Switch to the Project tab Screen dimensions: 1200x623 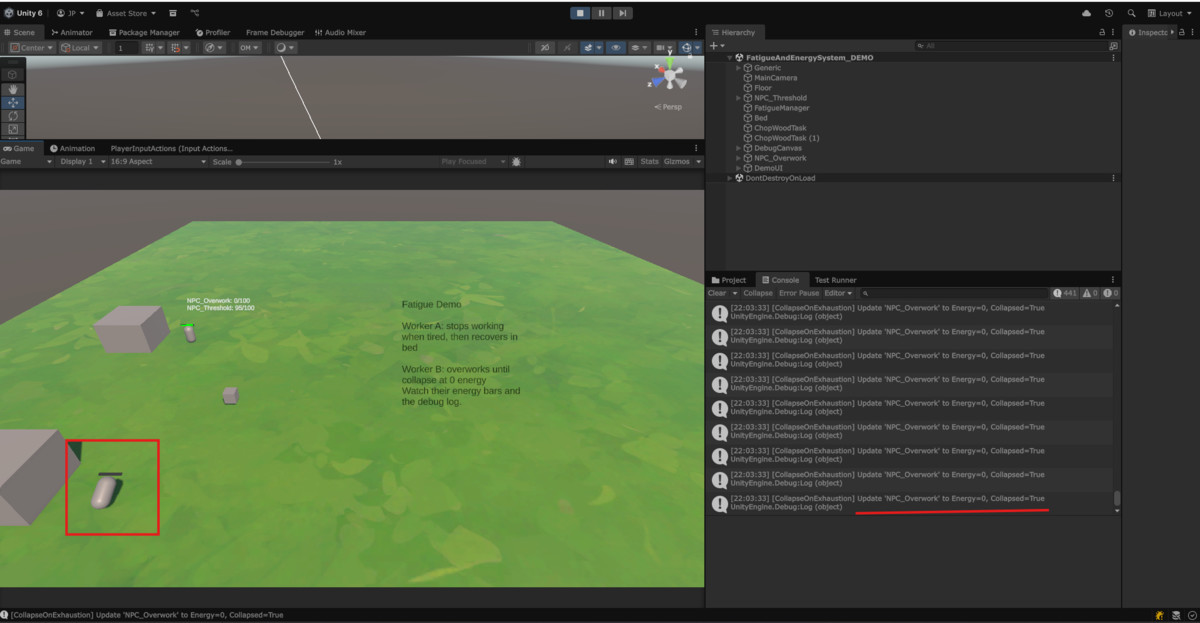coord(729,280)
